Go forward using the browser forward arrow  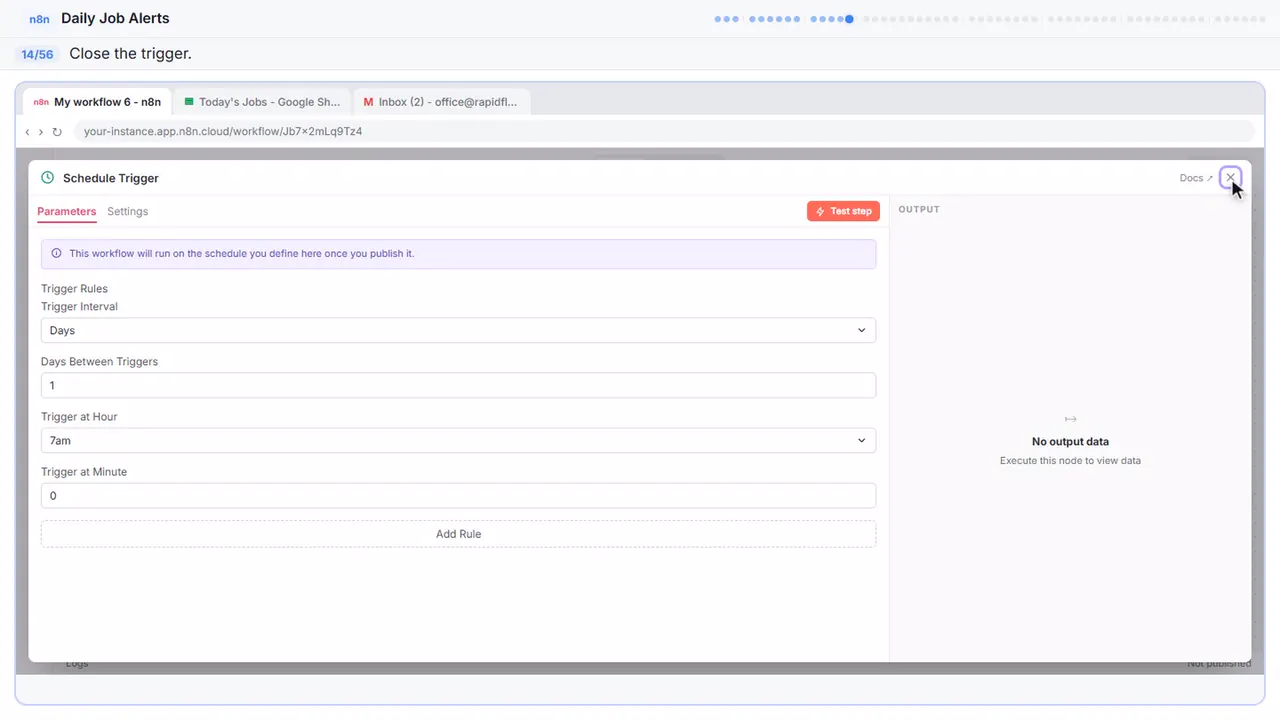tap(41, 131)
